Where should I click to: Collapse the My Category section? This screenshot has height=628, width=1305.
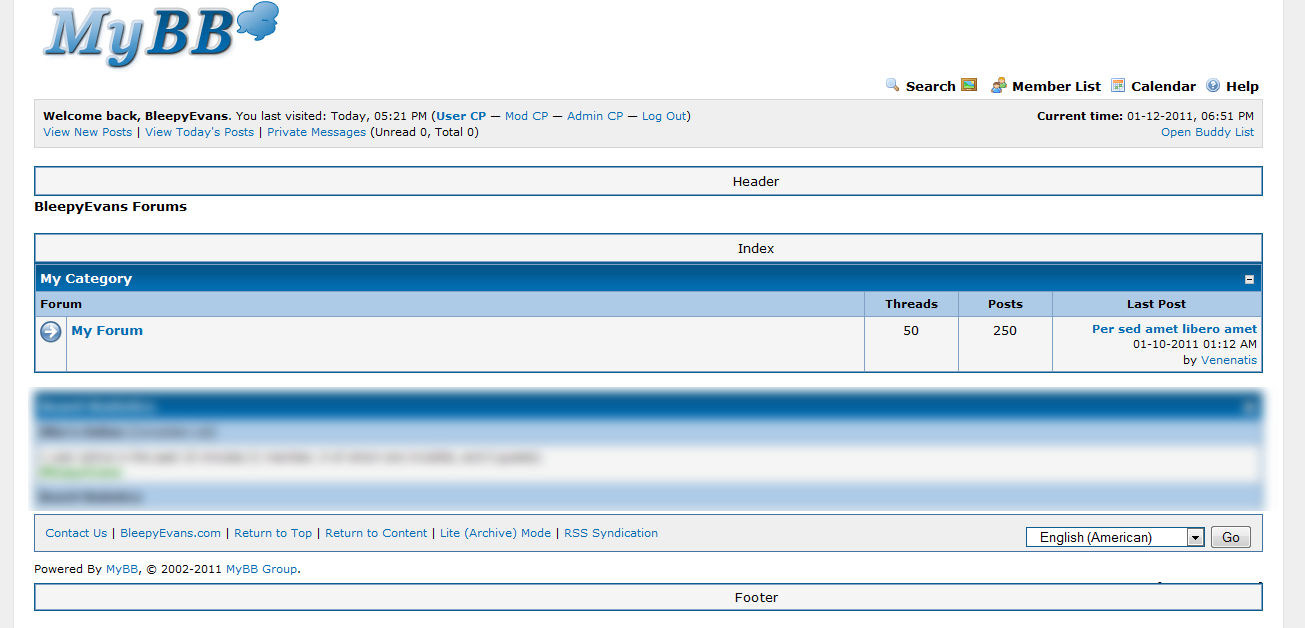[x=1249, y=280]
